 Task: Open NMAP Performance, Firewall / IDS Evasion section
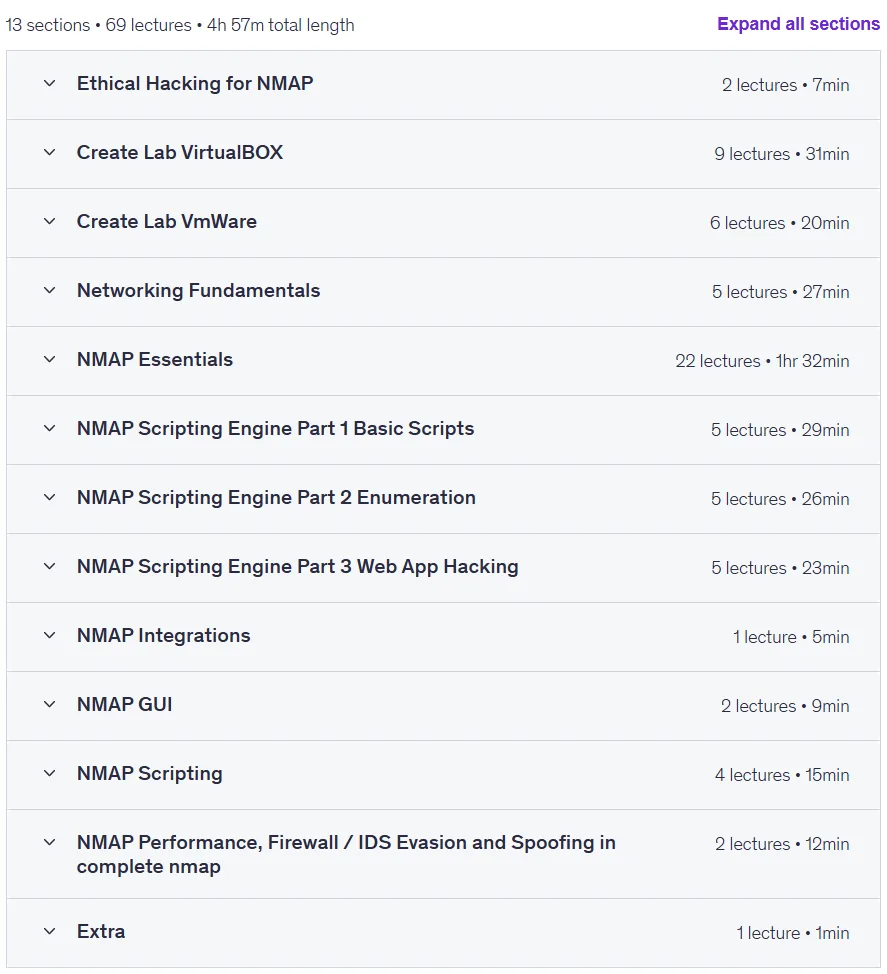click(x=346, y=854)
